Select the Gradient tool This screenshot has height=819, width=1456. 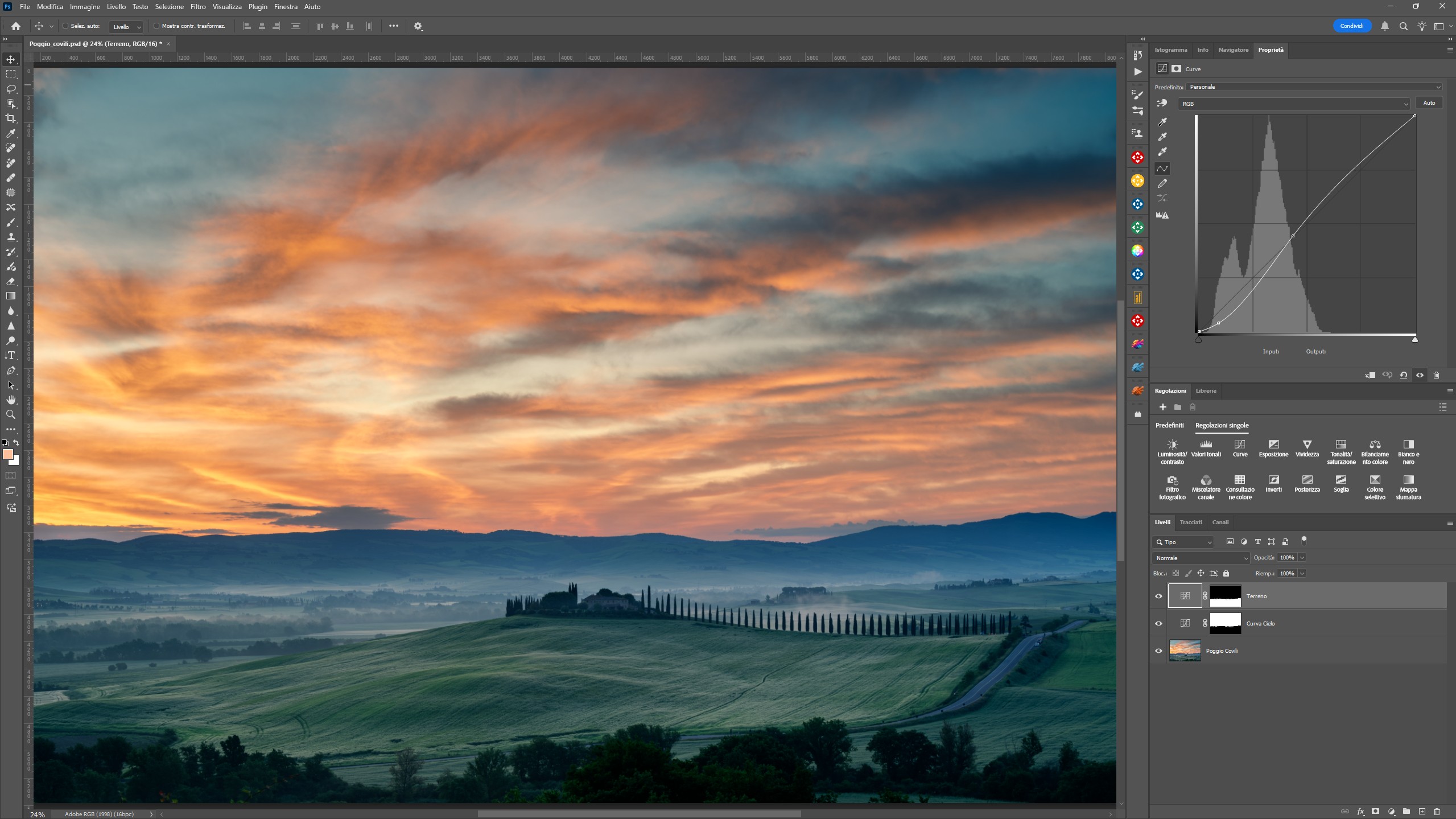tap(11, 296)
